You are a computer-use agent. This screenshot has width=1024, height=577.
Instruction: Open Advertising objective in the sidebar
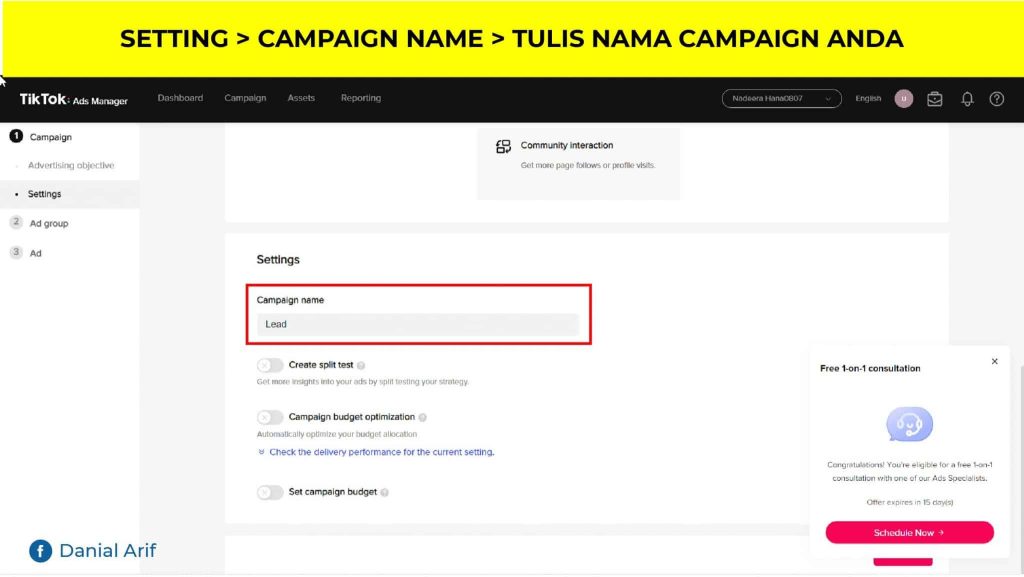pos(71,166)
